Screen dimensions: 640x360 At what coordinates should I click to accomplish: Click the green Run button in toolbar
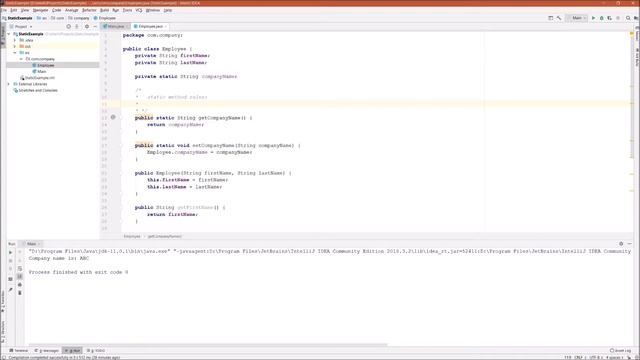(x=593, y=18)
